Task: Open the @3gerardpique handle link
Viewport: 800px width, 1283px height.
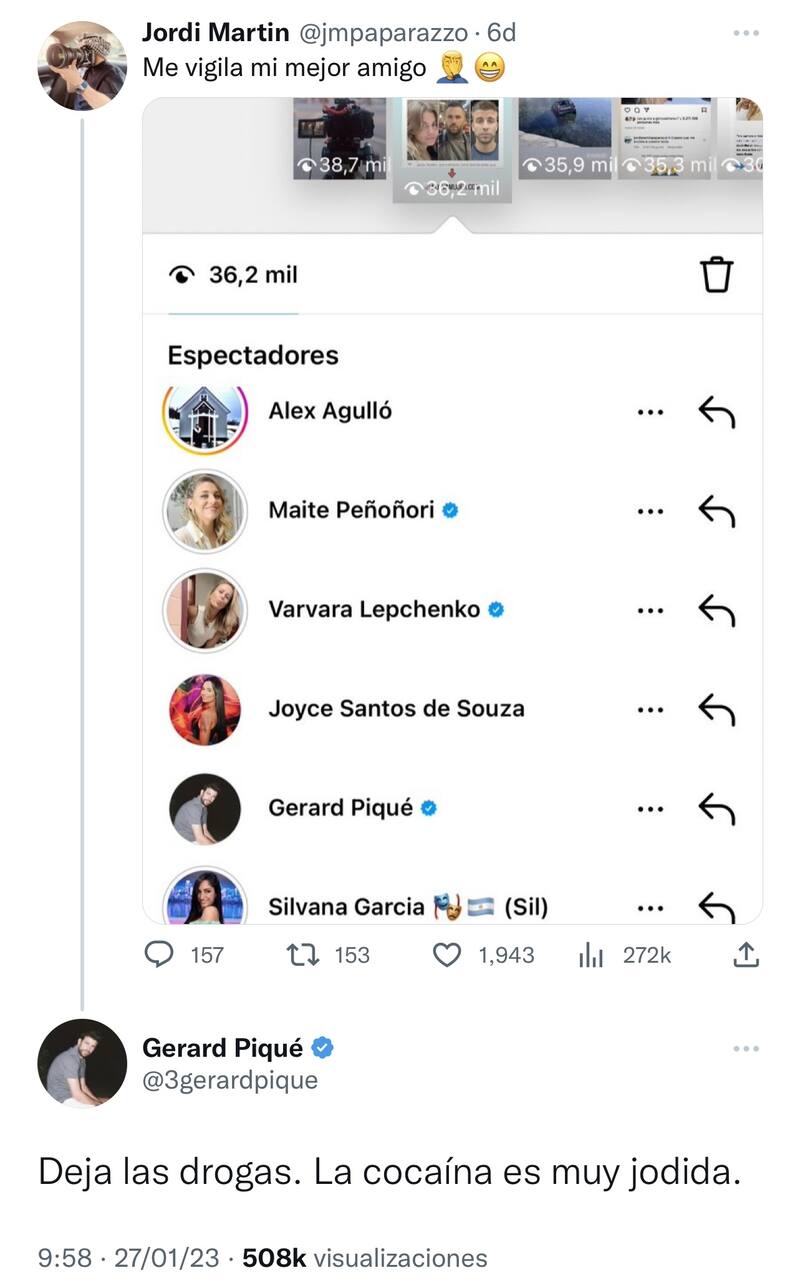Action: 230,1081
